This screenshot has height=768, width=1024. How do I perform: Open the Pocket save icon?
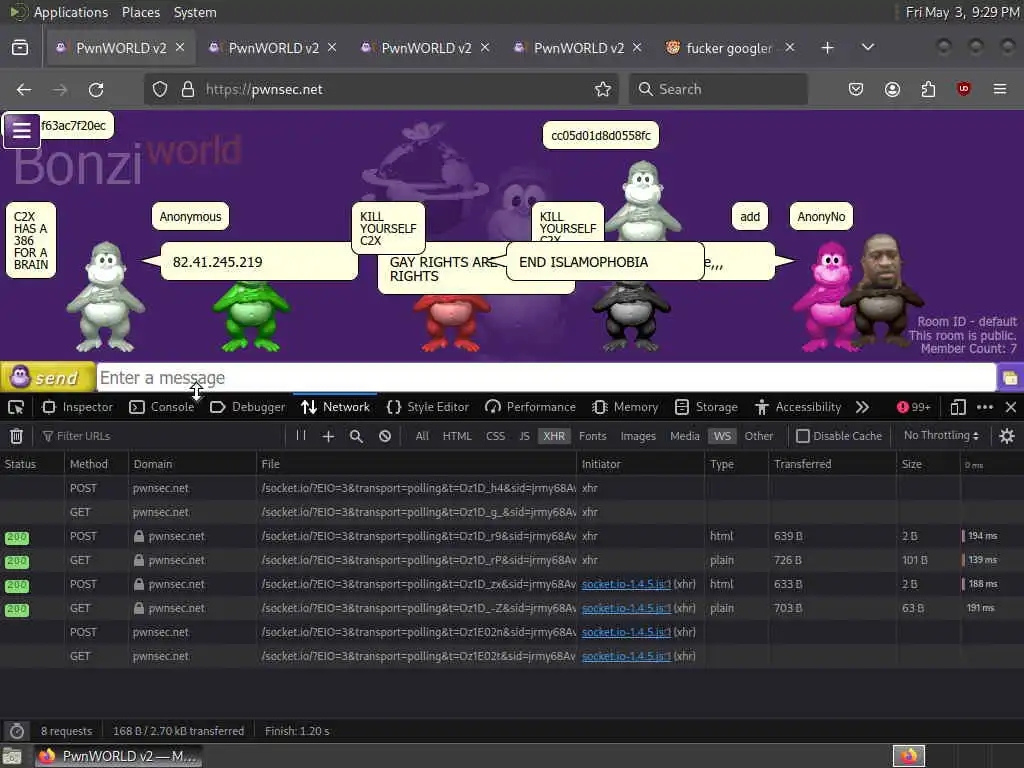click(856, 89)
